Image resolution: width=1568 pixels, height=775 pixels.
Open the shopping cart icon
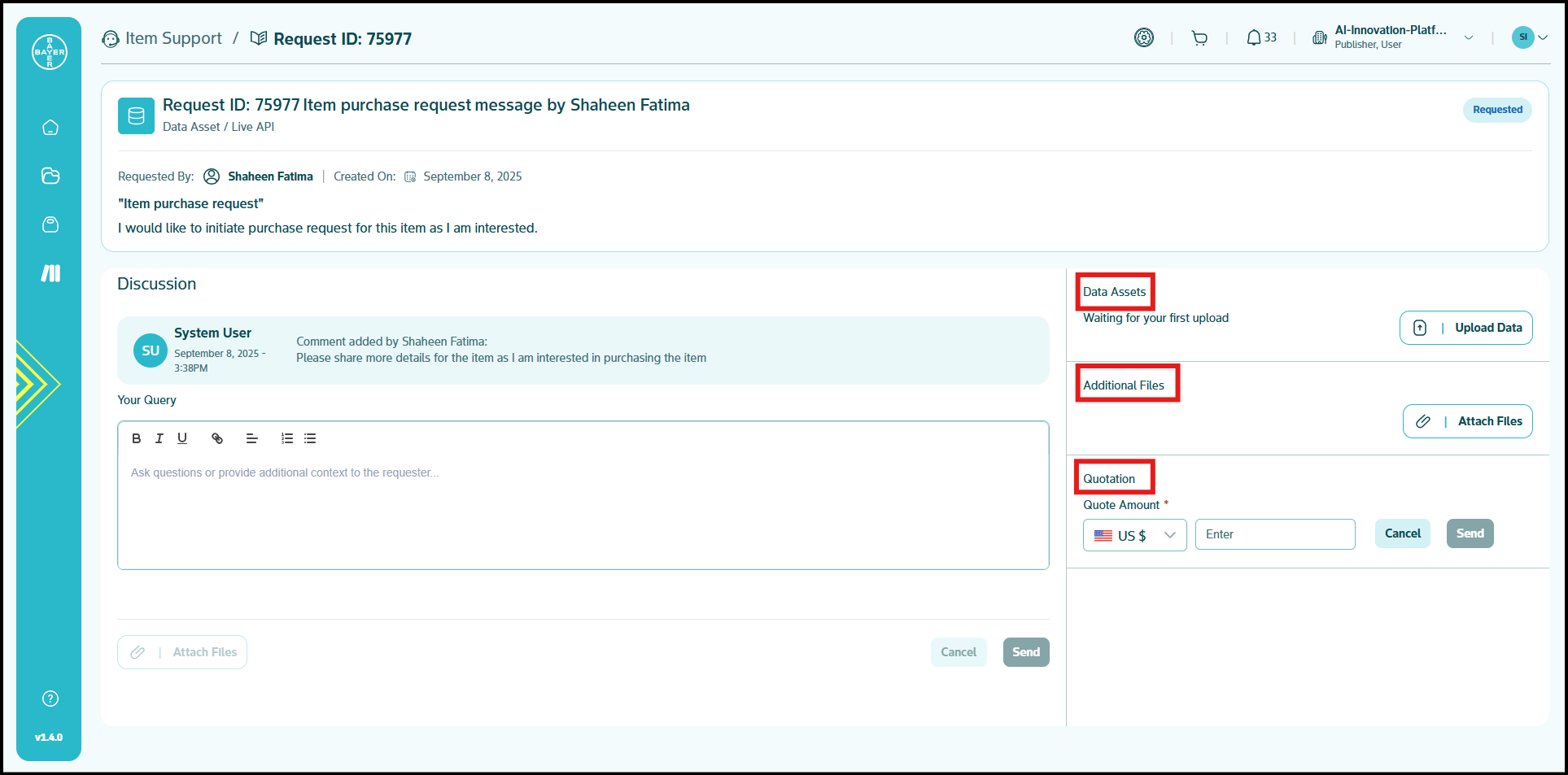coord(1199,38)
